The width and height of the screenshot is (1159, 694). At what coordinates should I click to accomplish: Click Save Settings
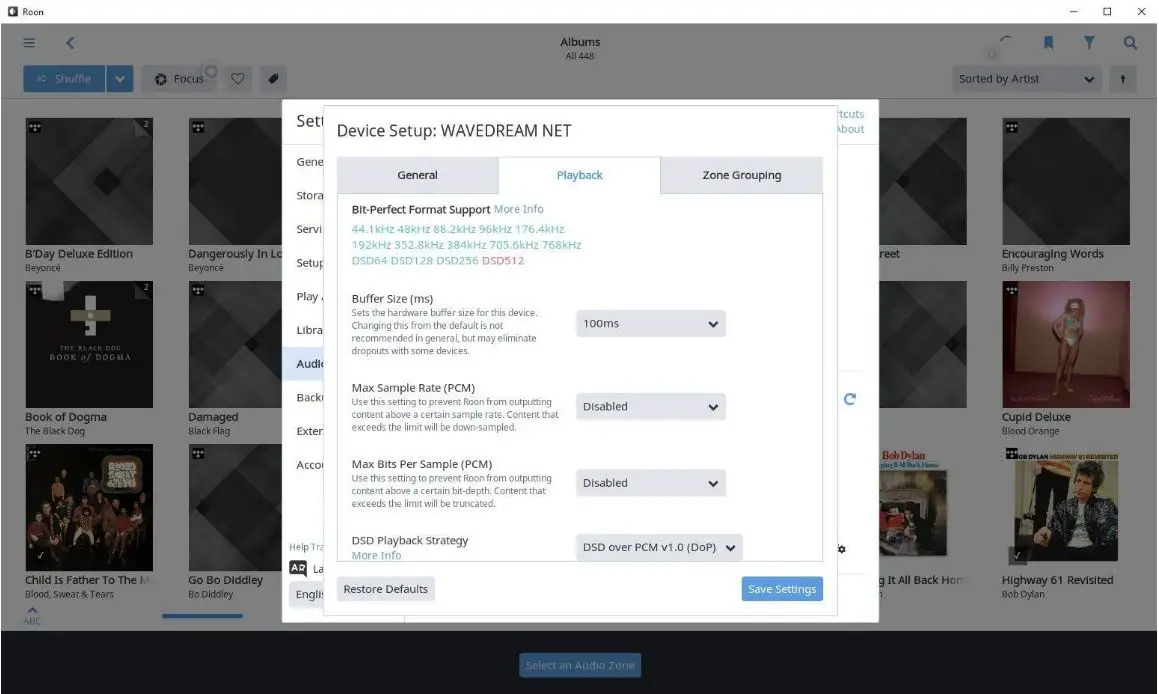tap(782, 589)
